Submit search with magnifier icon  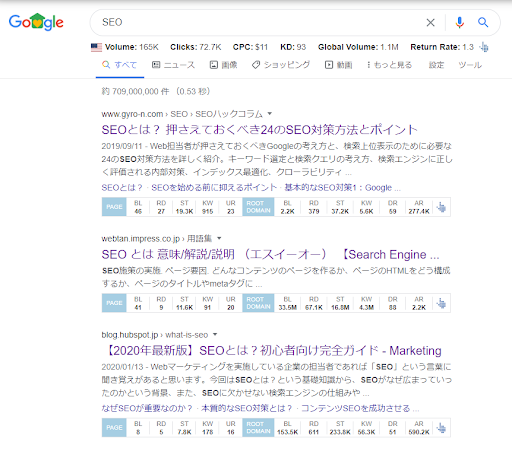pyautogui.click(x=483, y=22)
